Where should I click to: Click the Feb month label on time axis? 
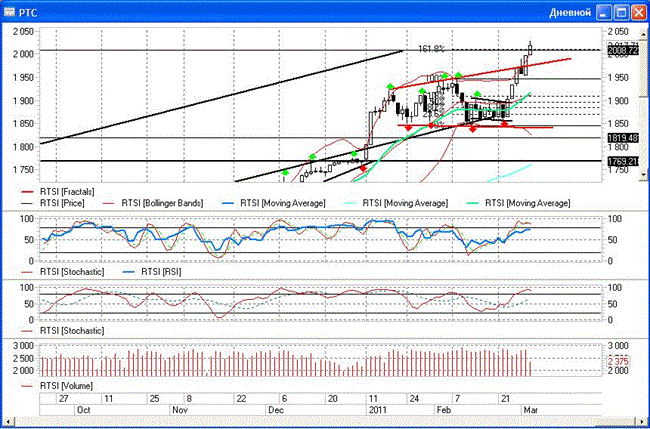(x=444, y=410)
